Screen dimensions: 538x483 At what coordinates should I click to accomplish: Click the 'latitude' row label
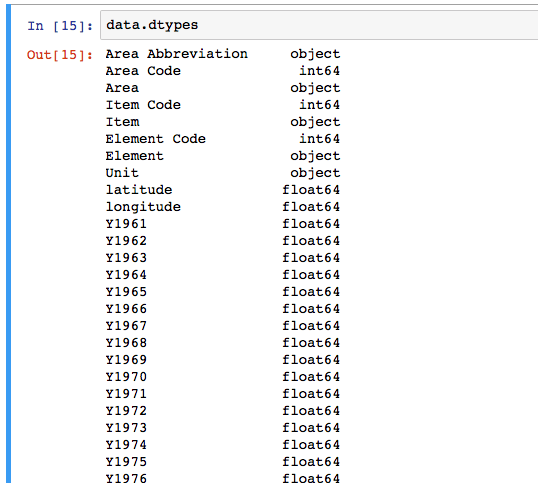click(x=139, y=190)
